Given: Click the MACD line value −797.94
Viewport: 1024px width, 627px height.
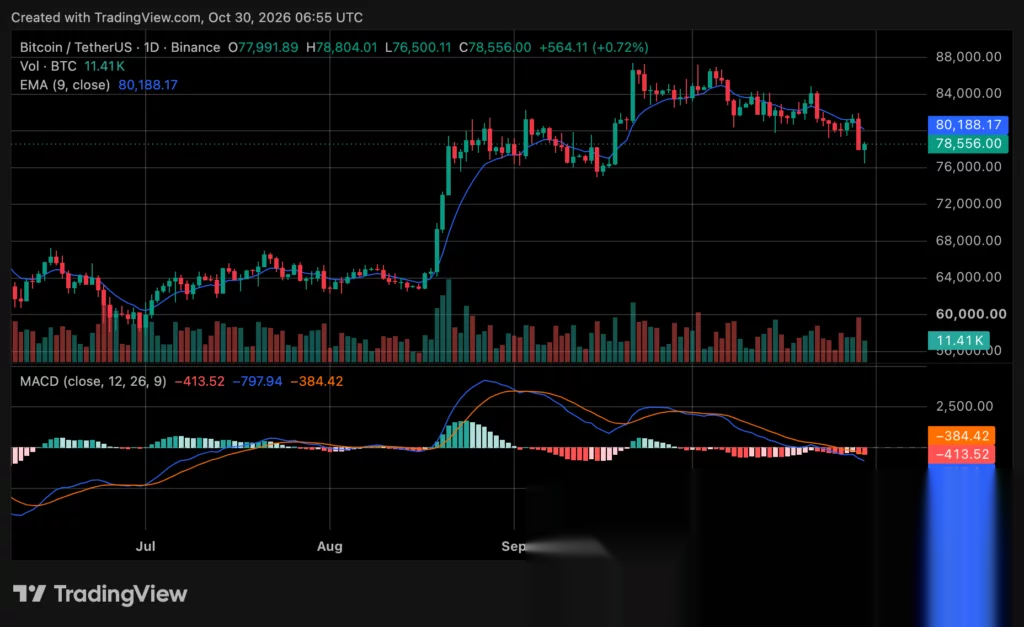Looking at the screenshot, I should tap(257, 381).
